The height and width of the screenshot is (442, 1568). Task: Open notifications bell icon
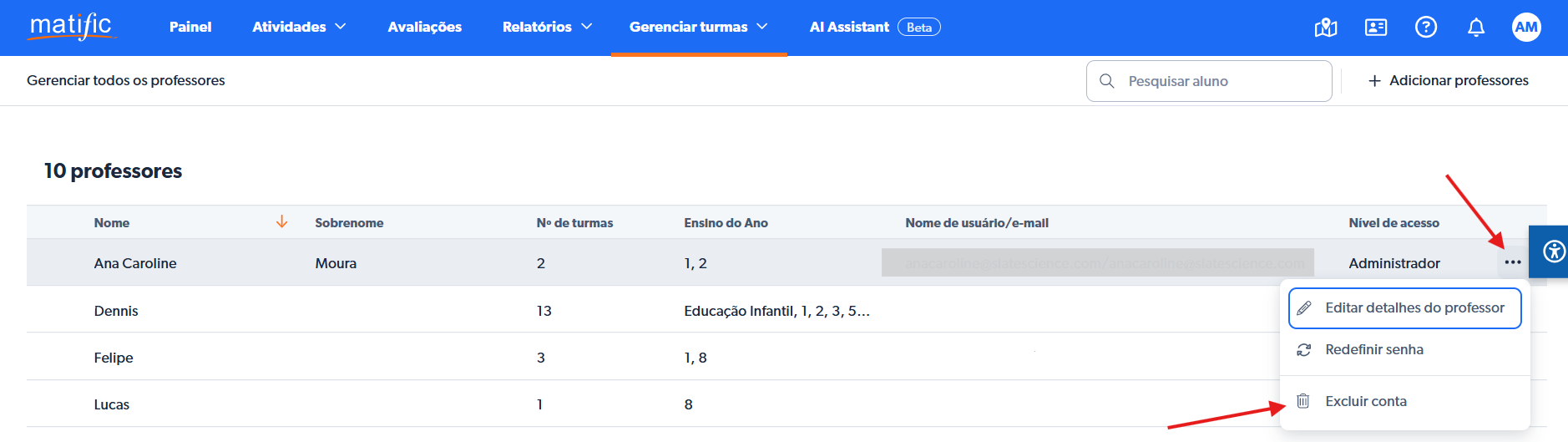[1476, 28]
